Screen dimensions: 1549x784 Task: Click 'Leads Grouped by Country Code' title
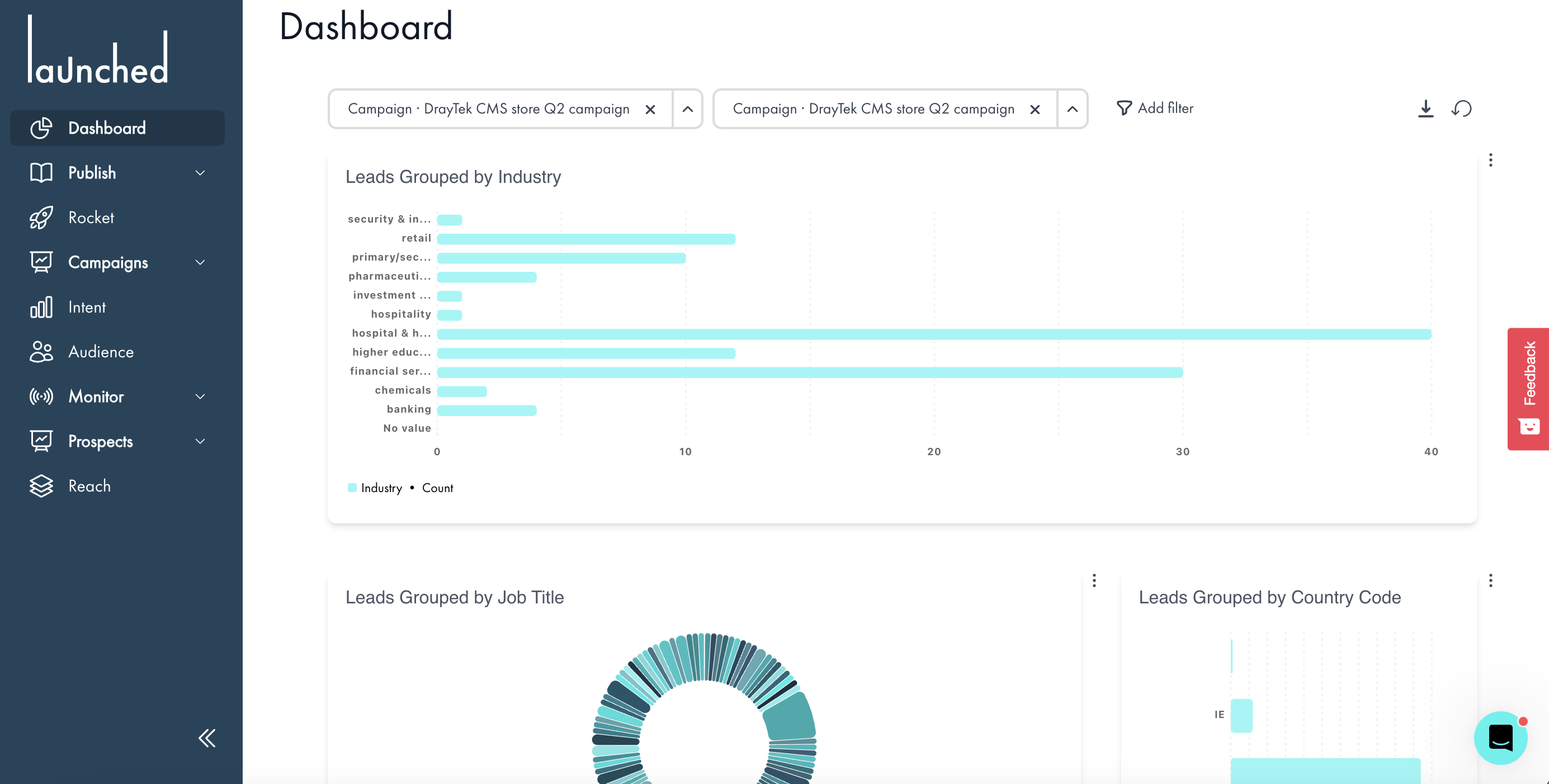click(1269, 597)
